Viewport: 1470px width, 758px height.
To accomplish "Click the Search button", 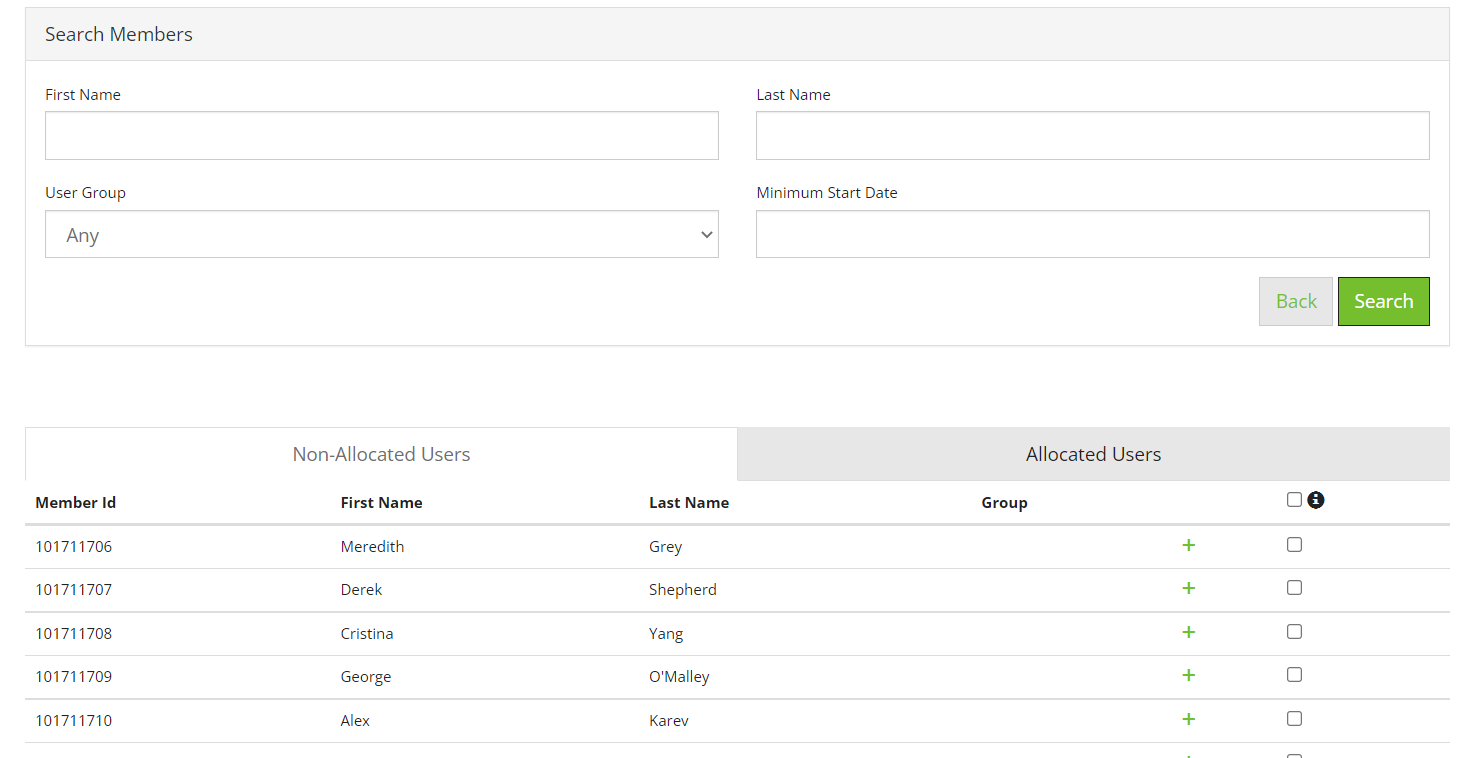I will click(1384, 301).
